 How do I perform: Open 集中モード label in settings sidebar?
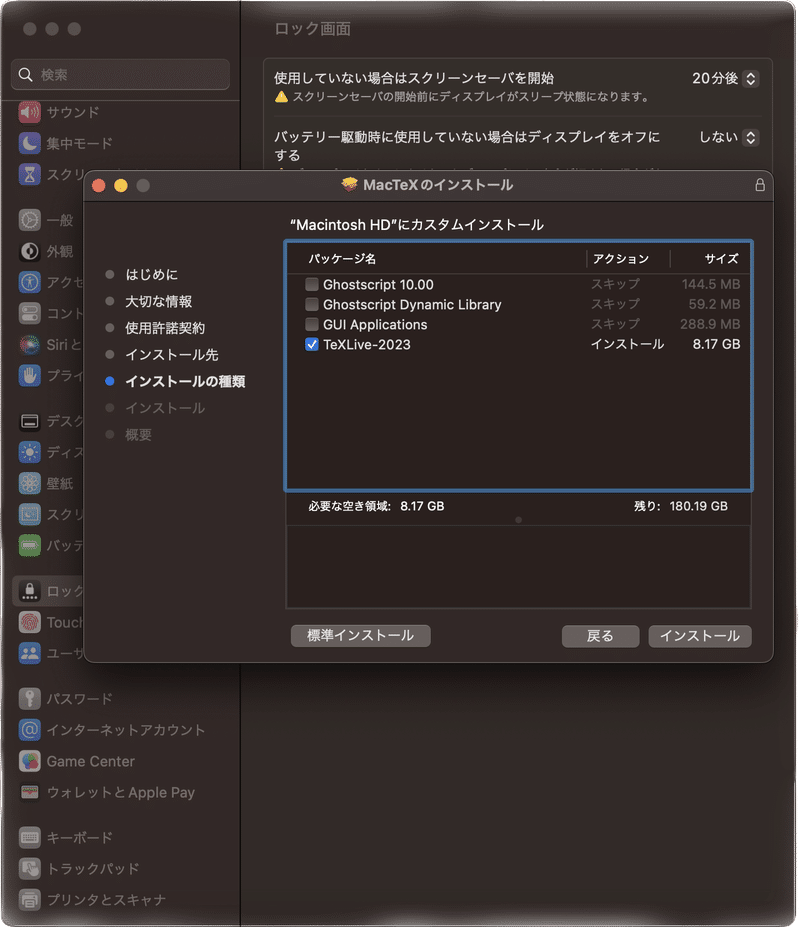click(79, 144)
